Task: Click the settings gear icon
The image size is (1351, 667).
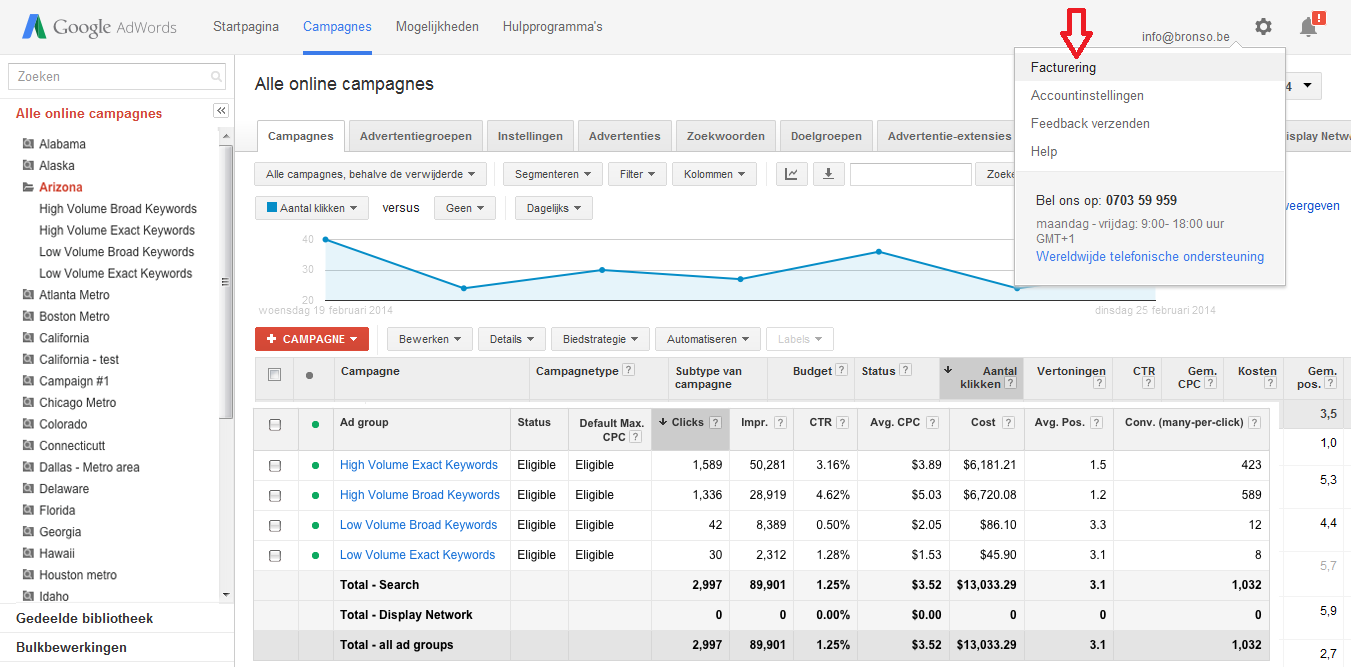Action: click(1263, 27)
